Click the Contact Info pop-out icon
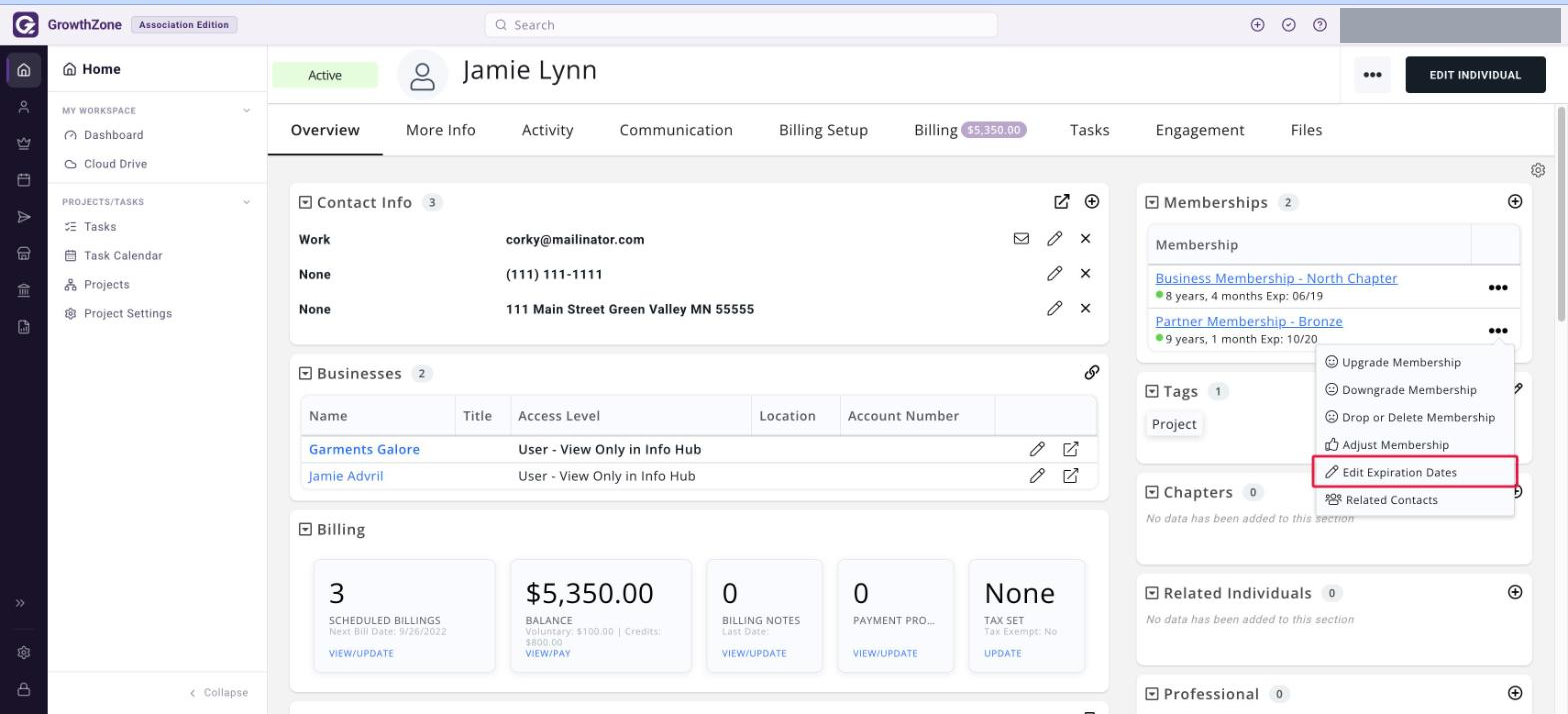The width and height of the screenshot is (1568, 714). tap(1062, 202)
